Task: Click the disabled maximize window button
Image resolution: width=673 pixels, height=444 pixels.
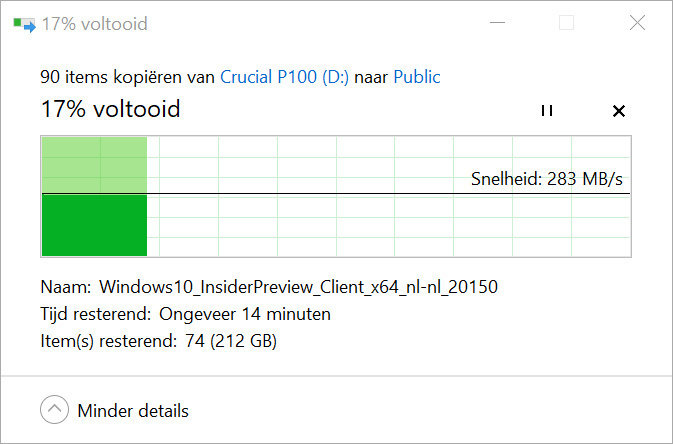Action: point(566,23)
